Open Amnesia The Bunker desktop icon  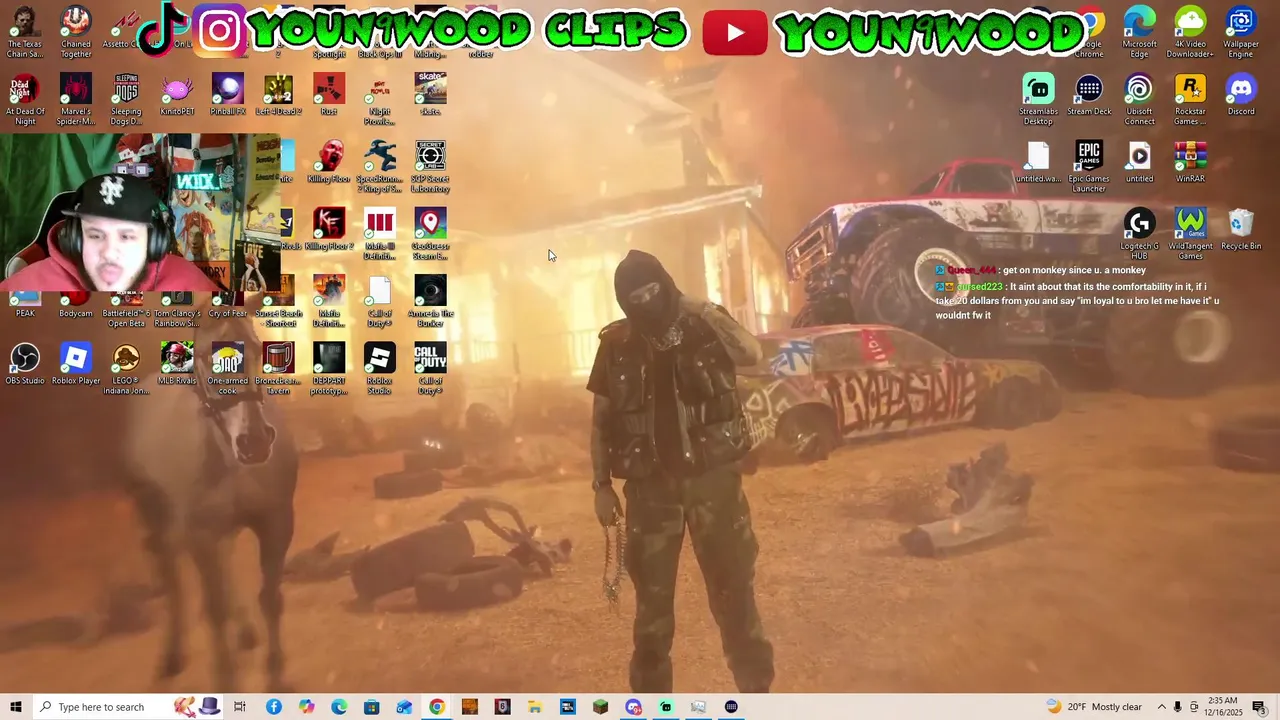(x=430, y=301)
